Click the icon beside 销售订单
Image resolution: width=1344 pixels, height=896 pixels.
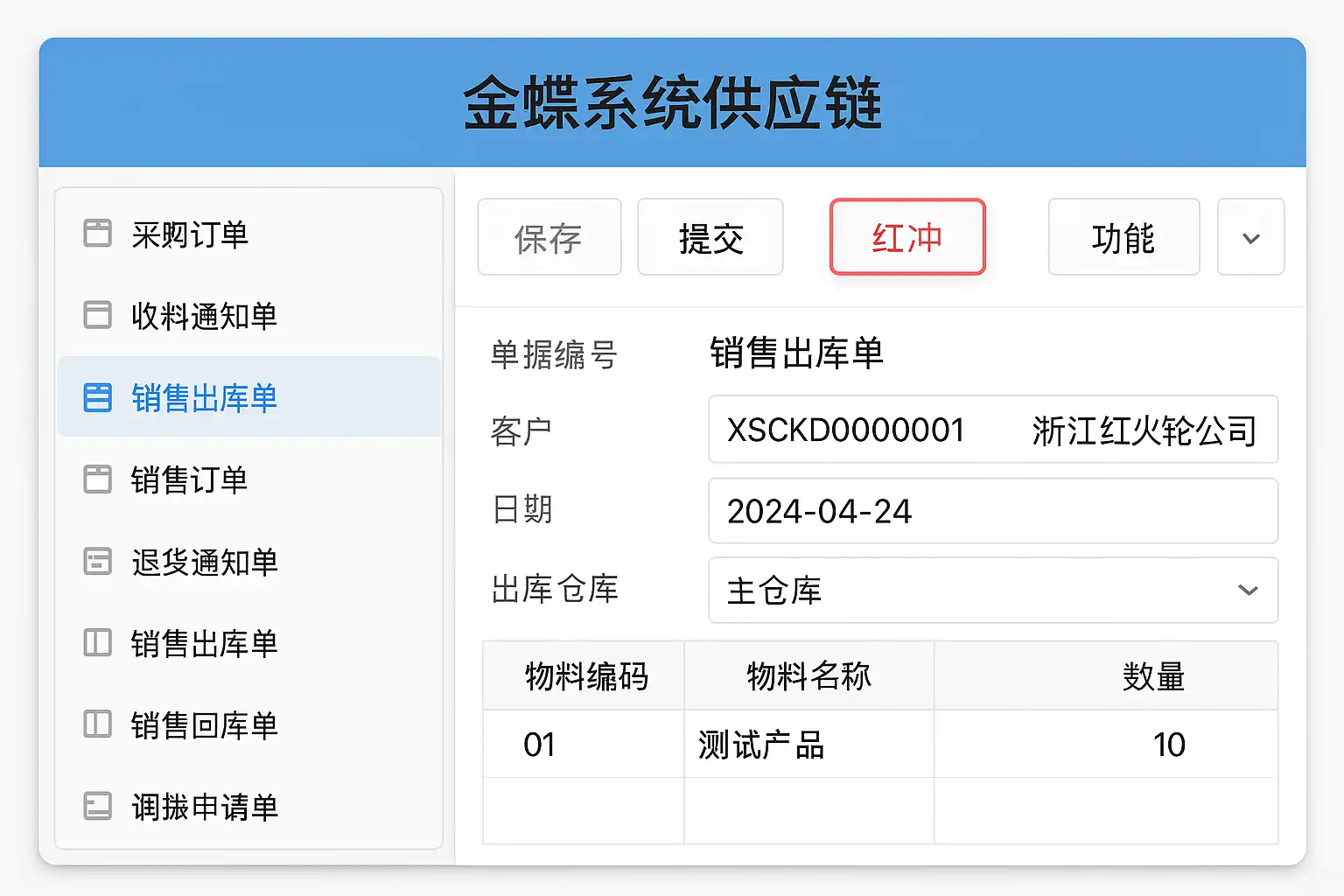[97, 479]
